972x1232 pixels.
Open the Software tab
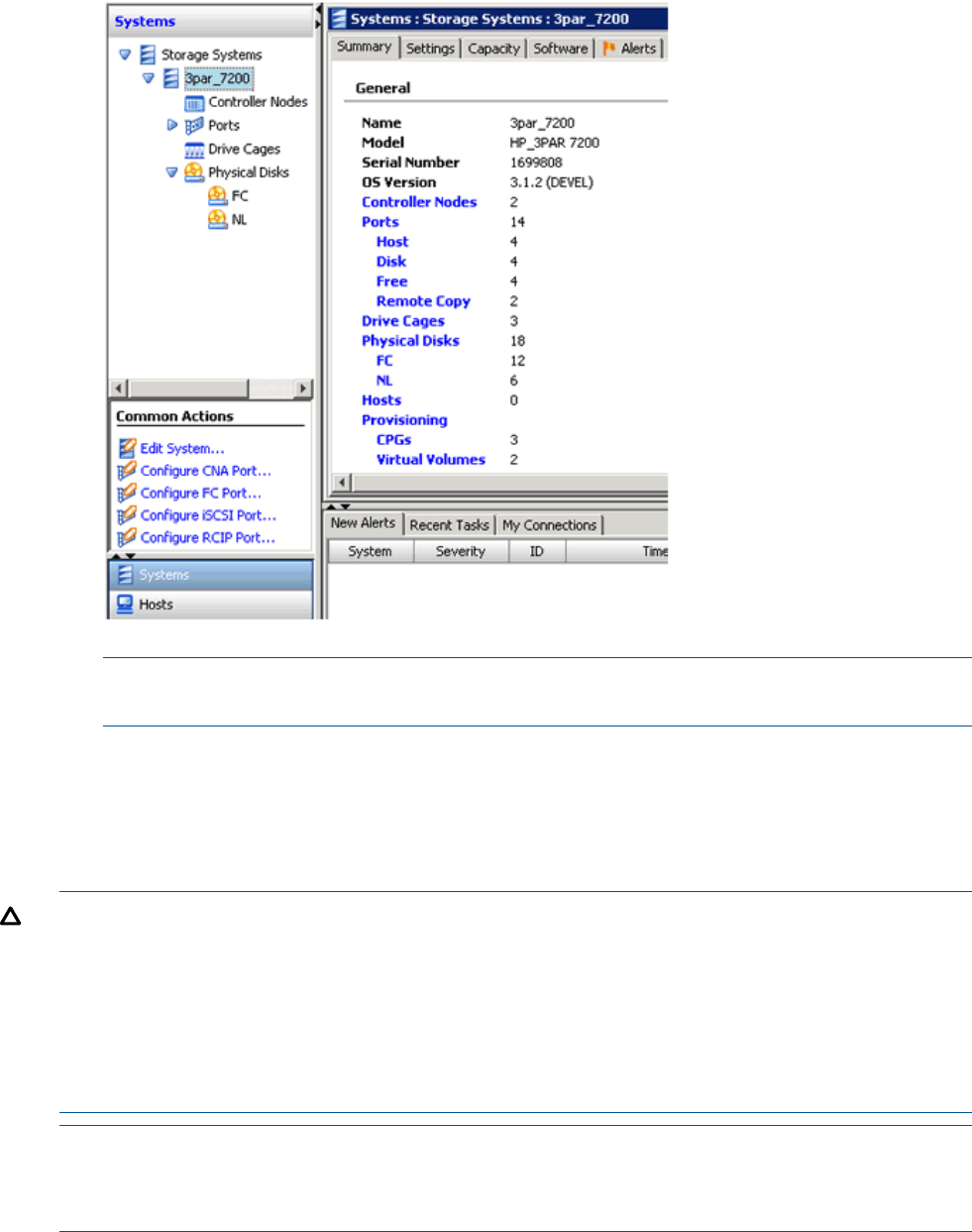click(560, 48)
